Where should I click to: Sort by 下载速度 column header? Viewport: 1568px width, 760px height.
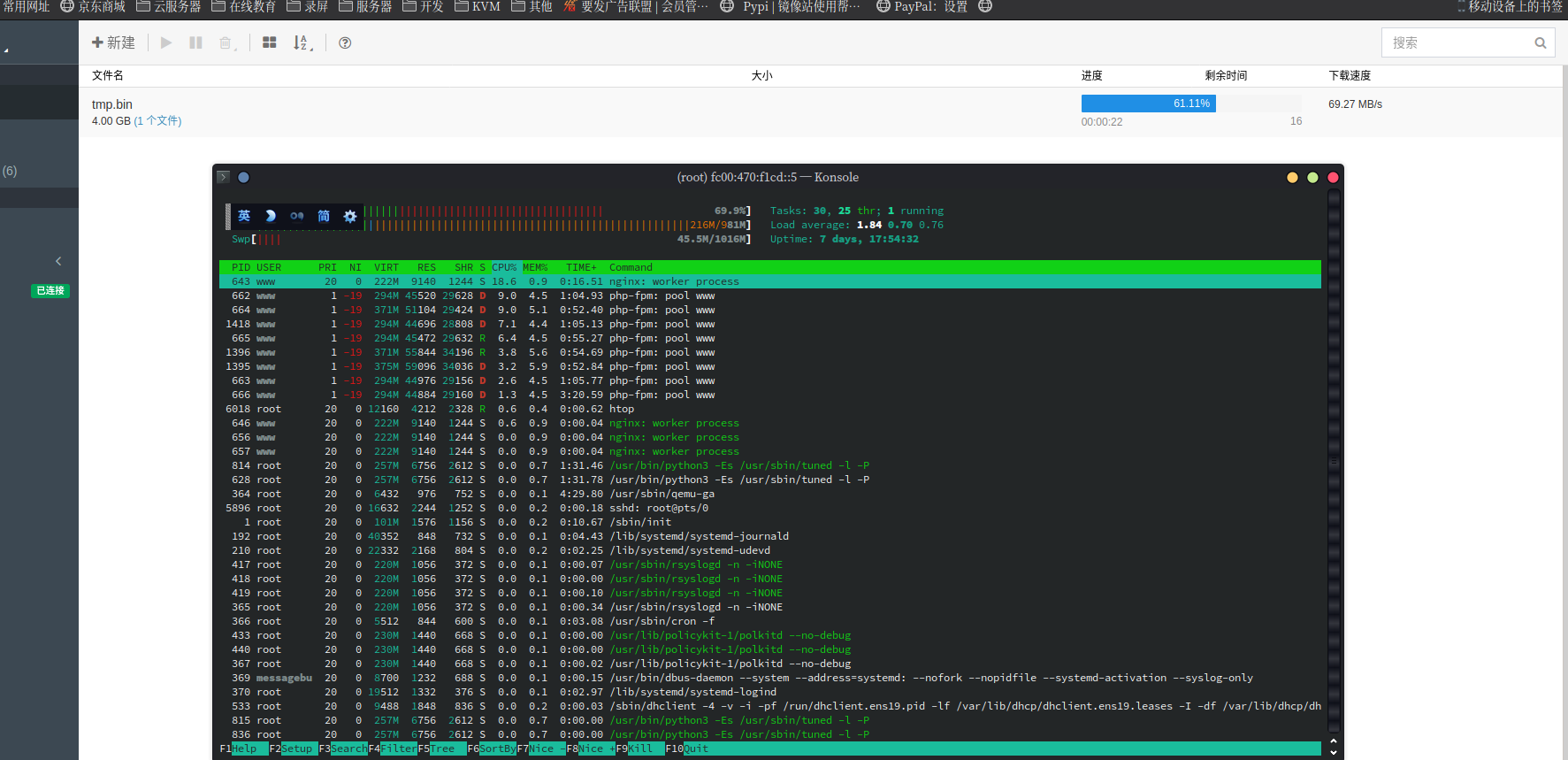pos(1350,75)
